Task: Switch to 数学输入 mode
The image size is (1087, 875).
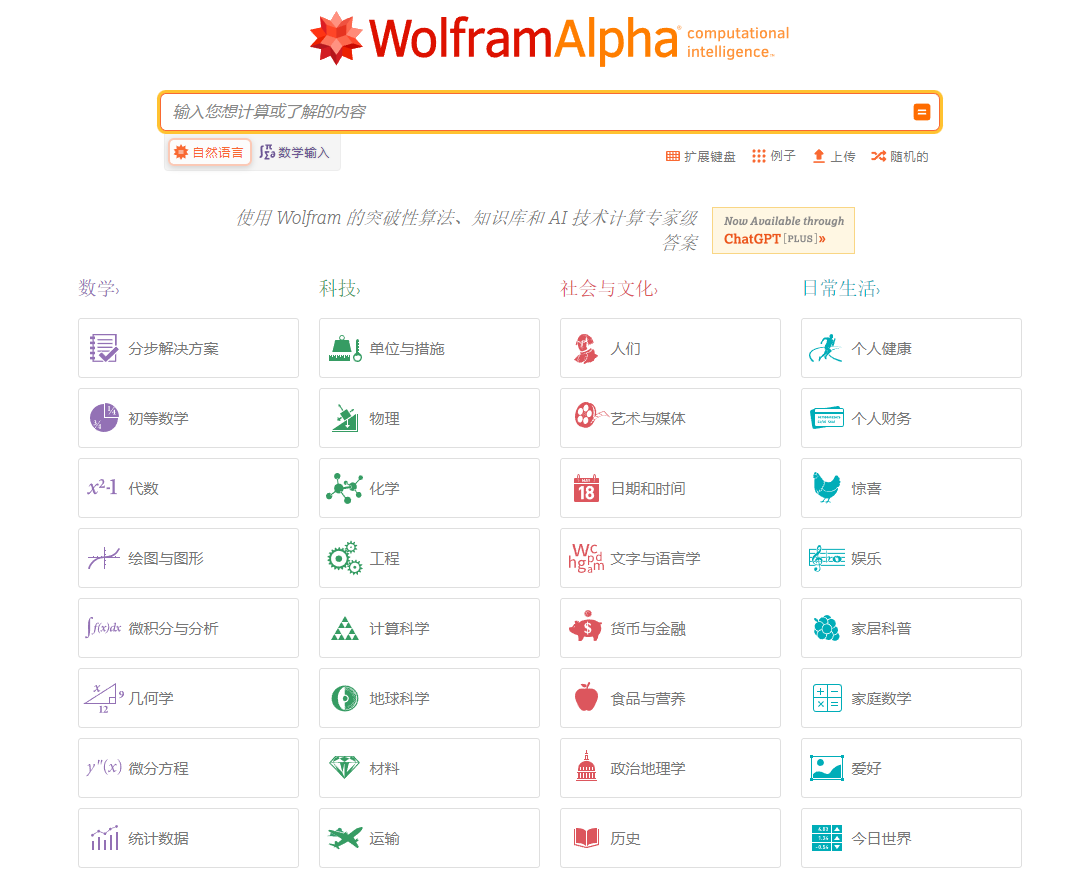Action: pos(295,153)
